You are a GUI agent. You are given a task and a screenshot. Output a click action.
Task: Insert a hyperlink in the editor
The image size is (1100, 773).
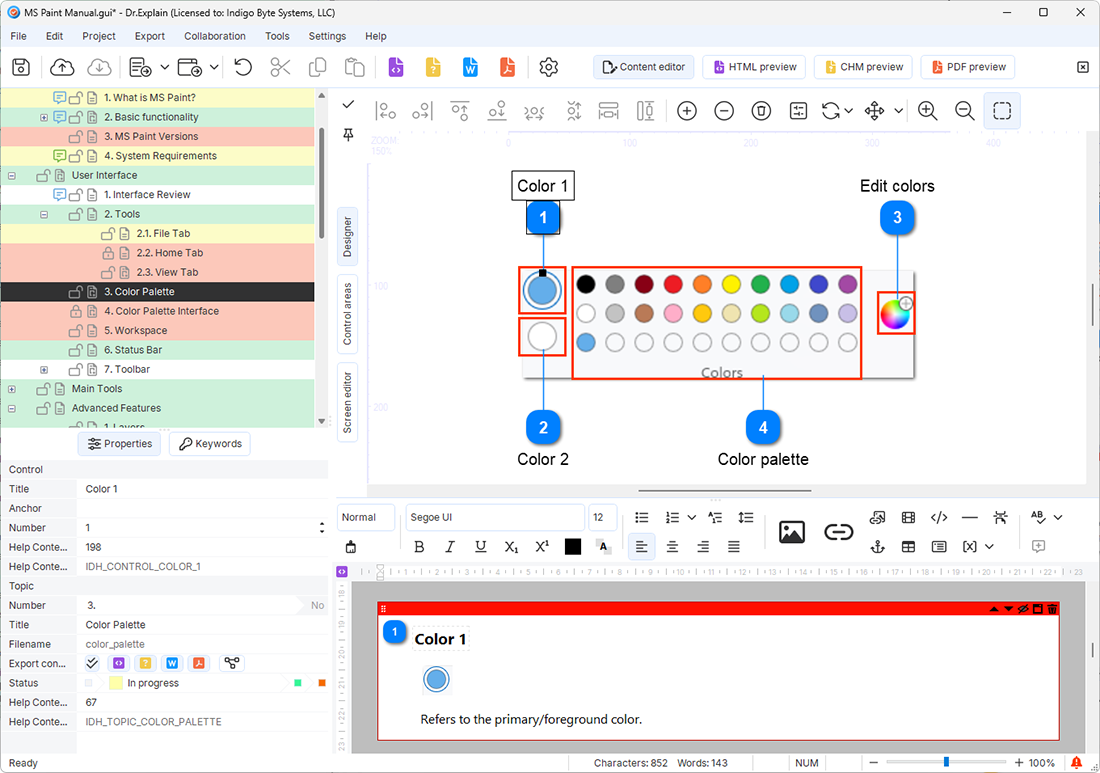(838, 532)
